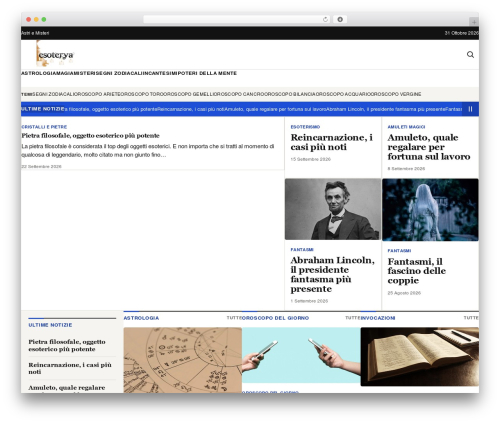Click the ghost bride image thumbnail

[x=430, y=210]
